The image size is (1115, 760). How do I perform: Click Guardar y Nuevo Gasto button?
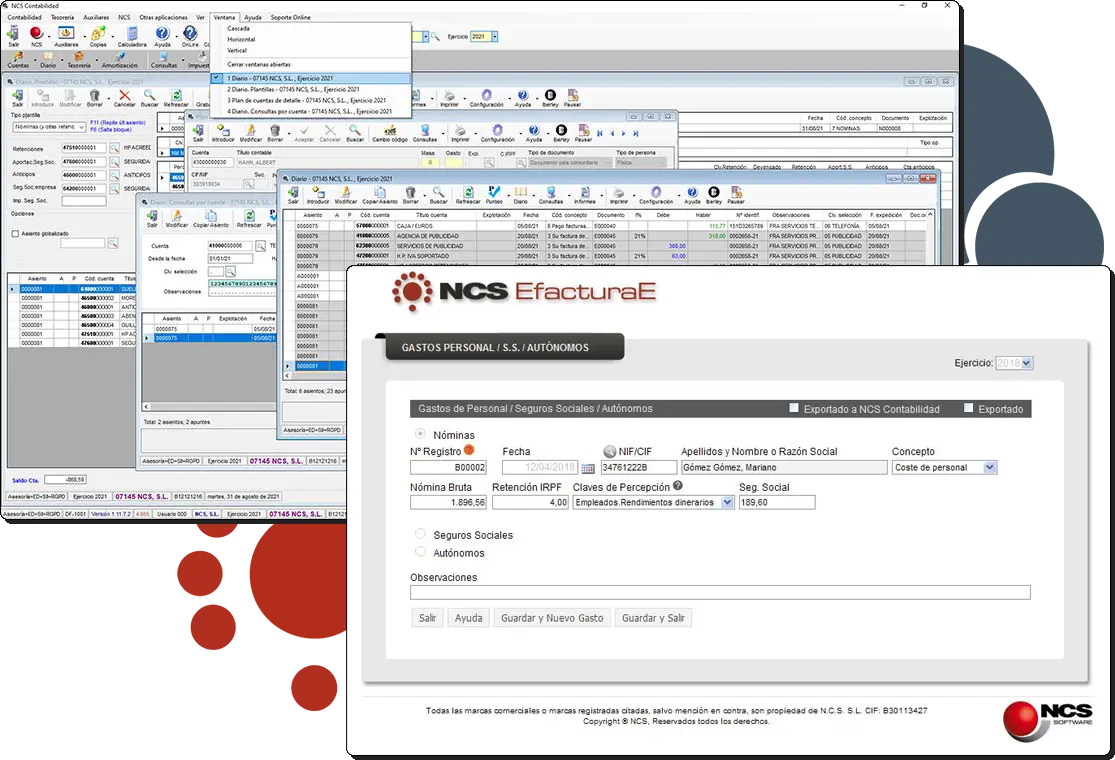click(552, 618)
